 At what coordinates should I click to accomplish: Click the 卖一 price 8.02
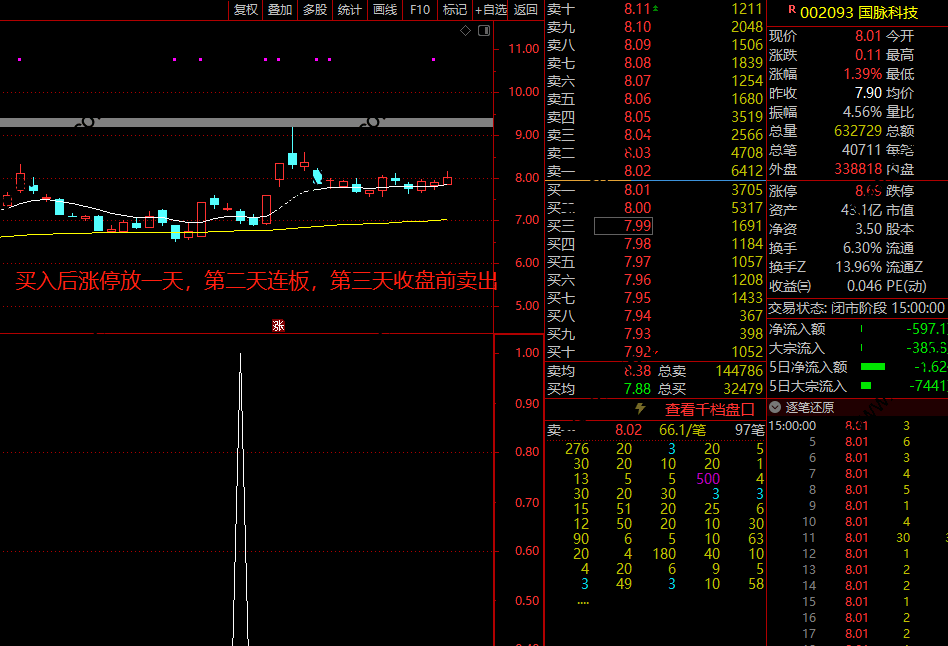637,171
